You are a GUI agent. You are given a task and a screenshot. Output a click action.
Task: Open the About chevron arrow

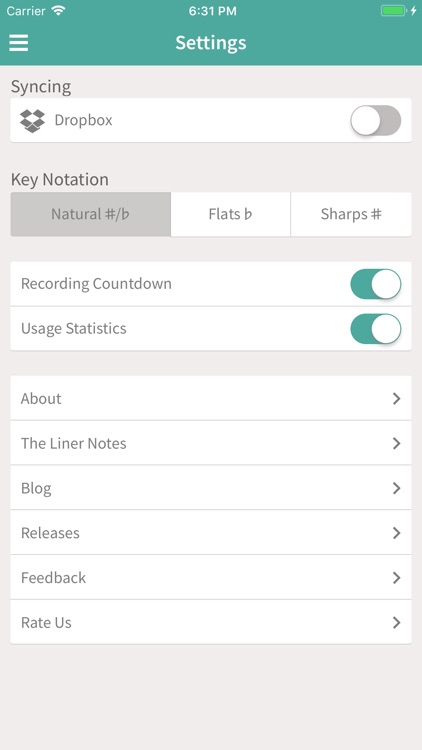pos(397,398)
